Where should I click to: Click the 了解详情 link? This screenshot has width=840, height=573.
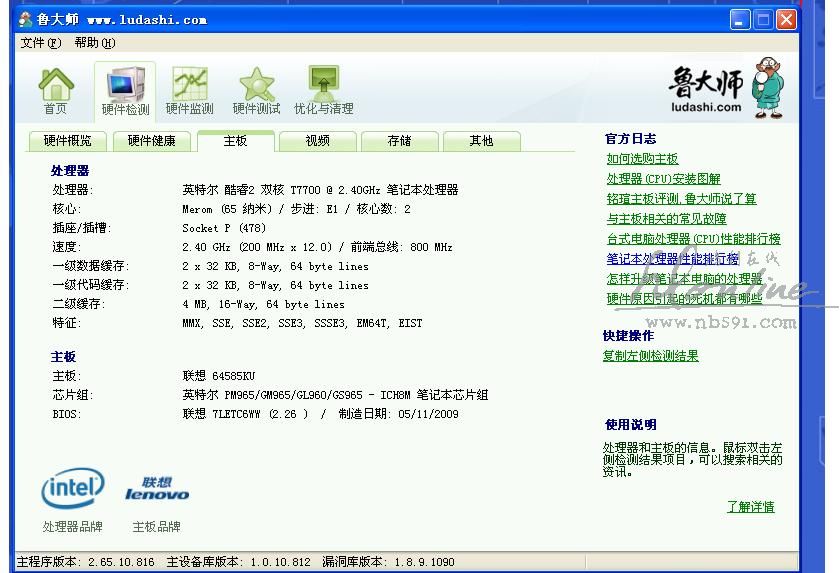point(751,507)
